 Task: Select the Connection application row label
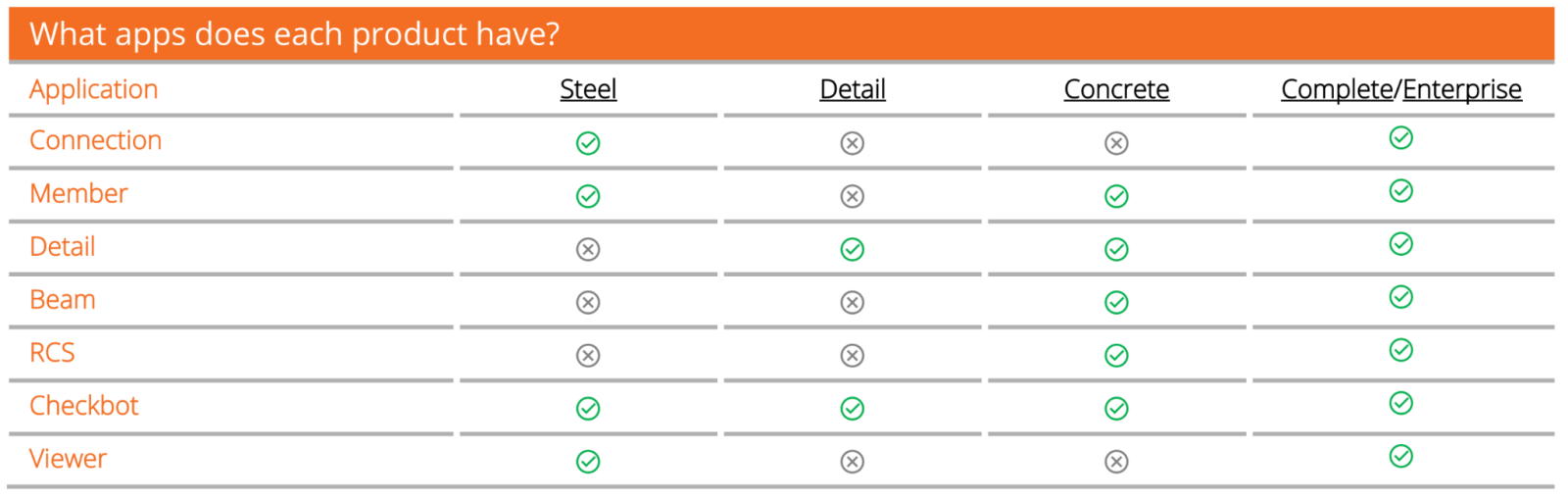click(x=95, y=140)
